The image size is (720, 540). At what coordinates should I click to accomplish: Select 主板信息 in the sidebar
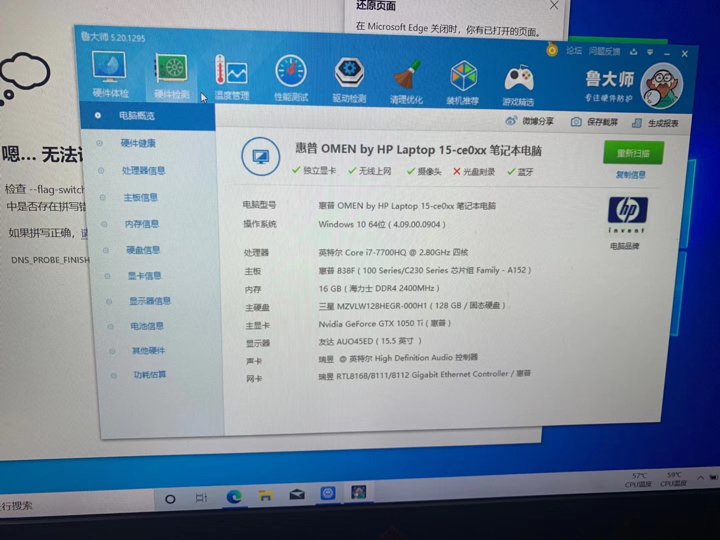140,197
